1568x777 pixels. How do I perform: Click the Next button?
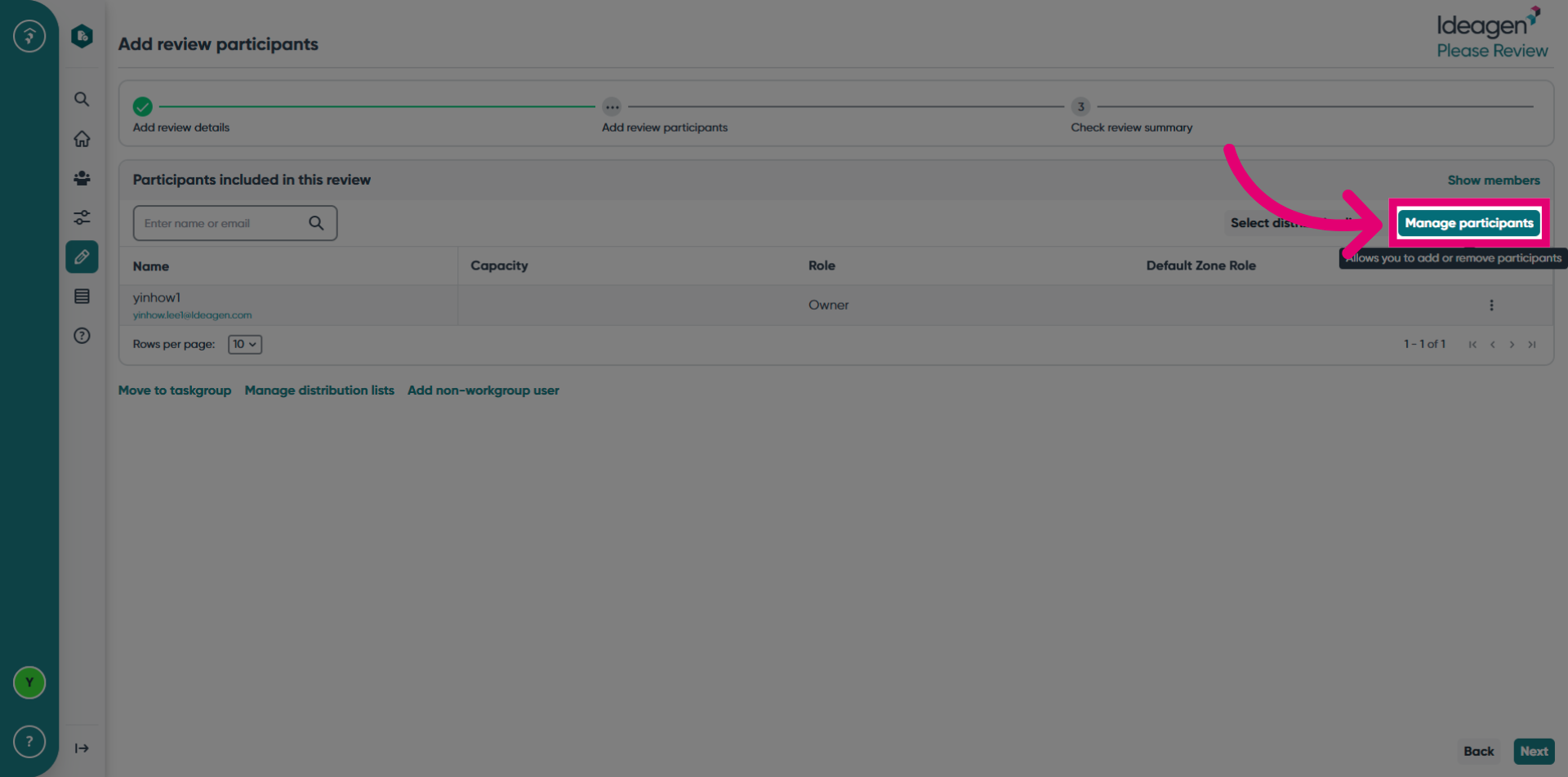coord(1534,751)
